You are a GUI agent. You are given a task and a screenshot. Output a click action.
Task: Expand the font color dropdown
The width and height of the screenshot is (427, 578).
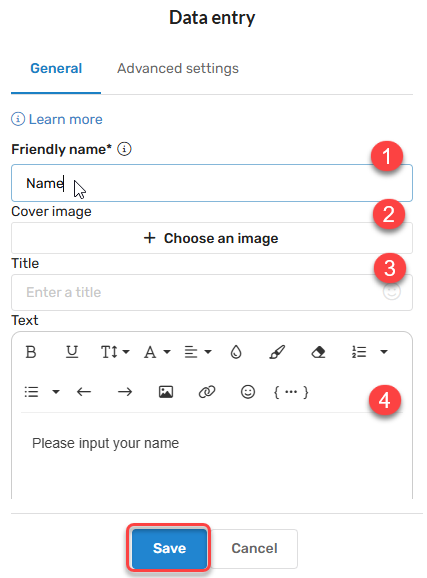(x=157, y=352)
